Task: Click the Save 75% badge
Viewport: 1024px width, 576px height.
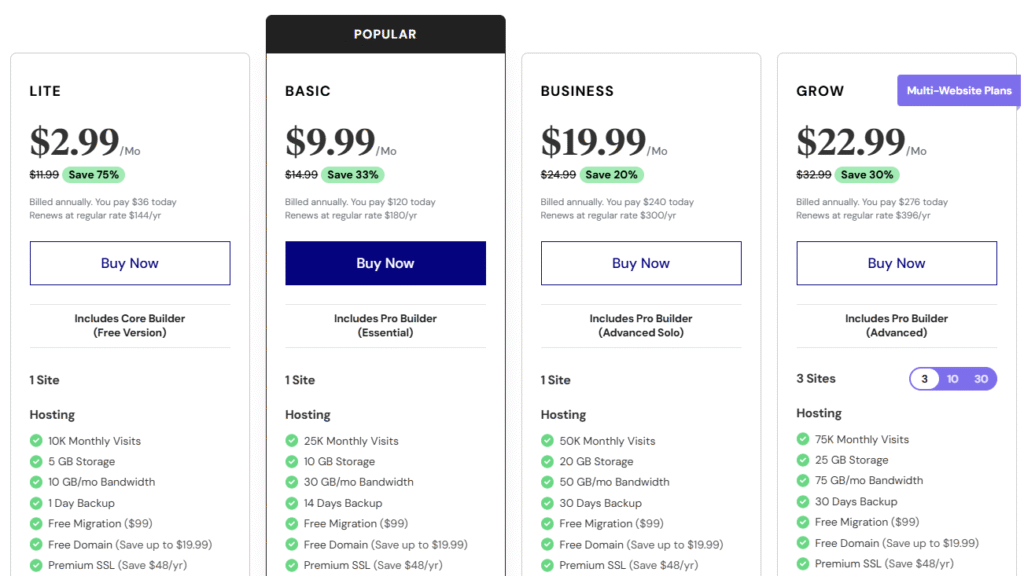Action: point(93,174)
